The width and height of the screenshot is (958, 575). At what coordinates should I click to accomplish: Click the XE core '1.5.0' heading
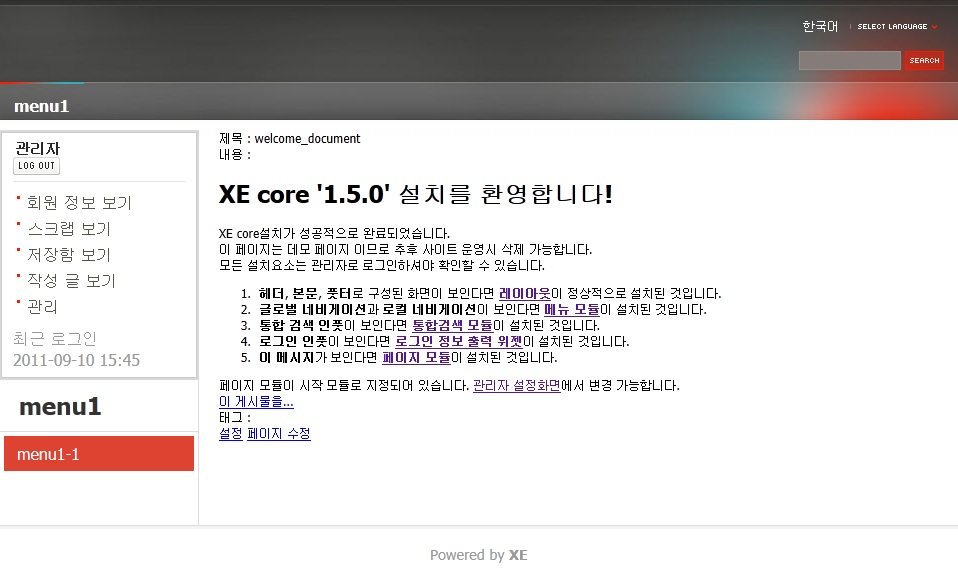click(415, 194)
